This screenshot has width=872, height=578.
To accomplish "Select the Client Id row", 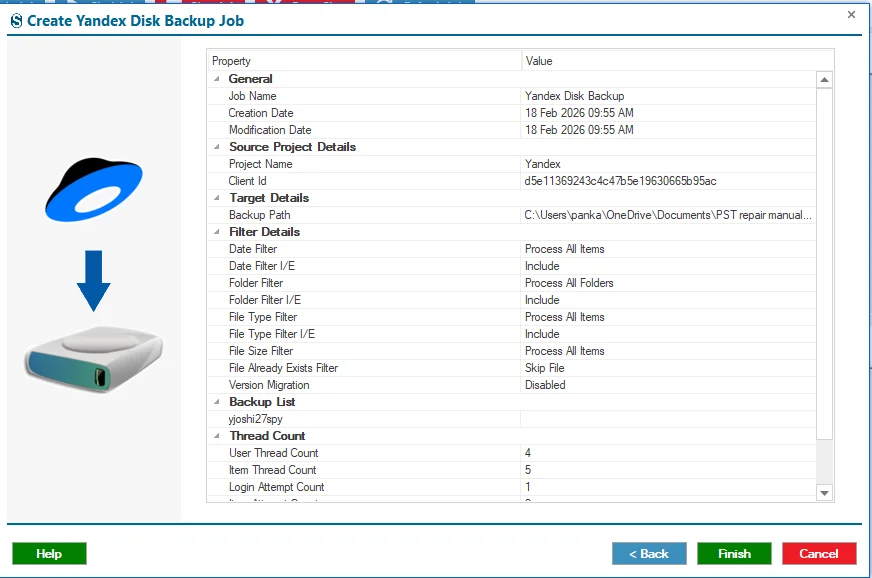I will (512, 181).
